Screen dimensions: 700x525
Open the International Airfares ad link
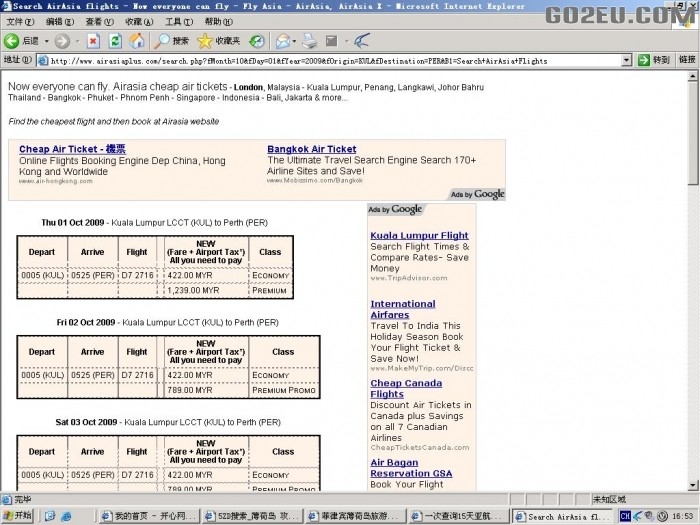click(403, 309)
